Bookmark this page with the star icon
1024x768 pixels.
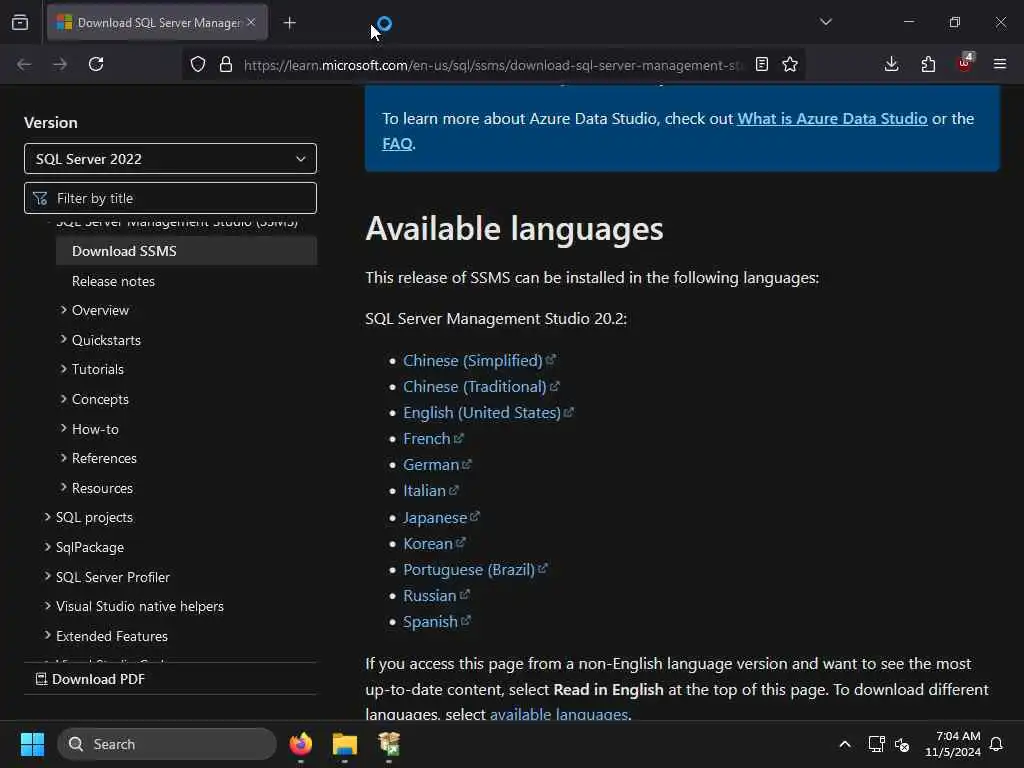tap(790, 64)
